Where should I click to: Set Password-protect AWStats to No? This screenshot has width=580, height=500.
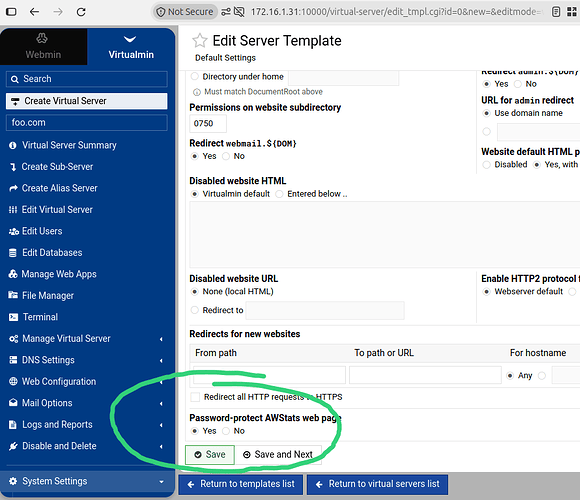(226, 431)
